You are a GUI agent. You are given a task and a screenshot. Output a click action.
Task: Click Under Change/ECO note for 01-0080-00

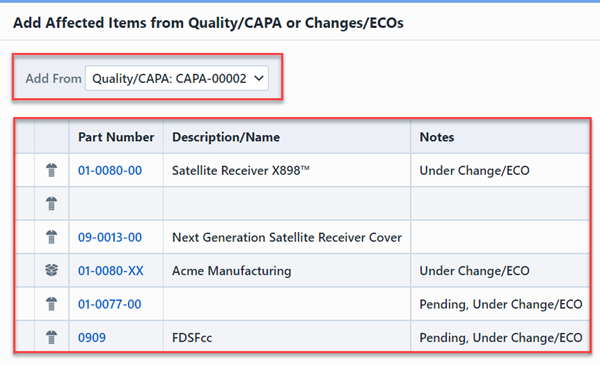[474, 170]
